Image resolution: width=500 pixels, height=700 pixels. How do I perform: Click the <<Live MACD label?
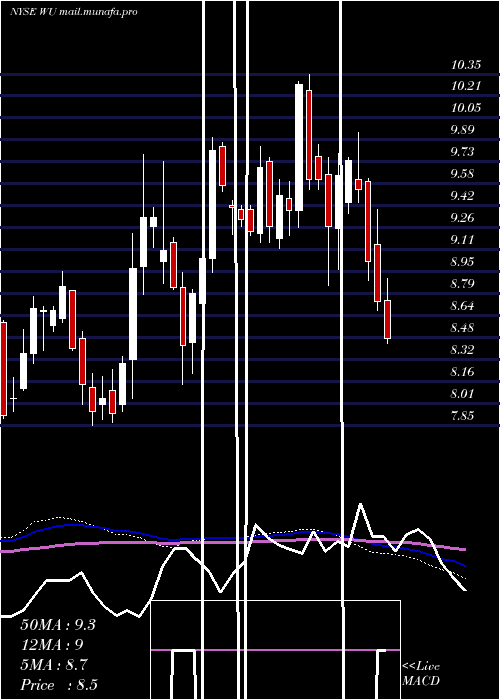click(x=421, y=674)
